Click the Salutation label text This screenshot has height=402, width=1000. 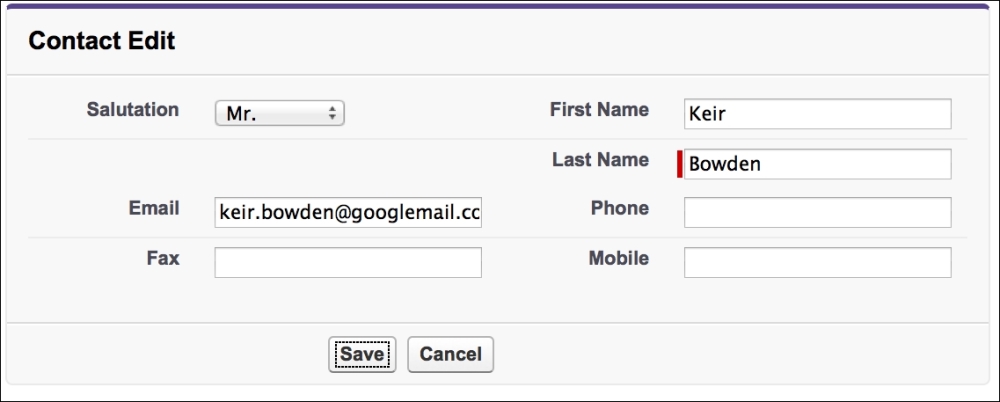coord(133,109)
